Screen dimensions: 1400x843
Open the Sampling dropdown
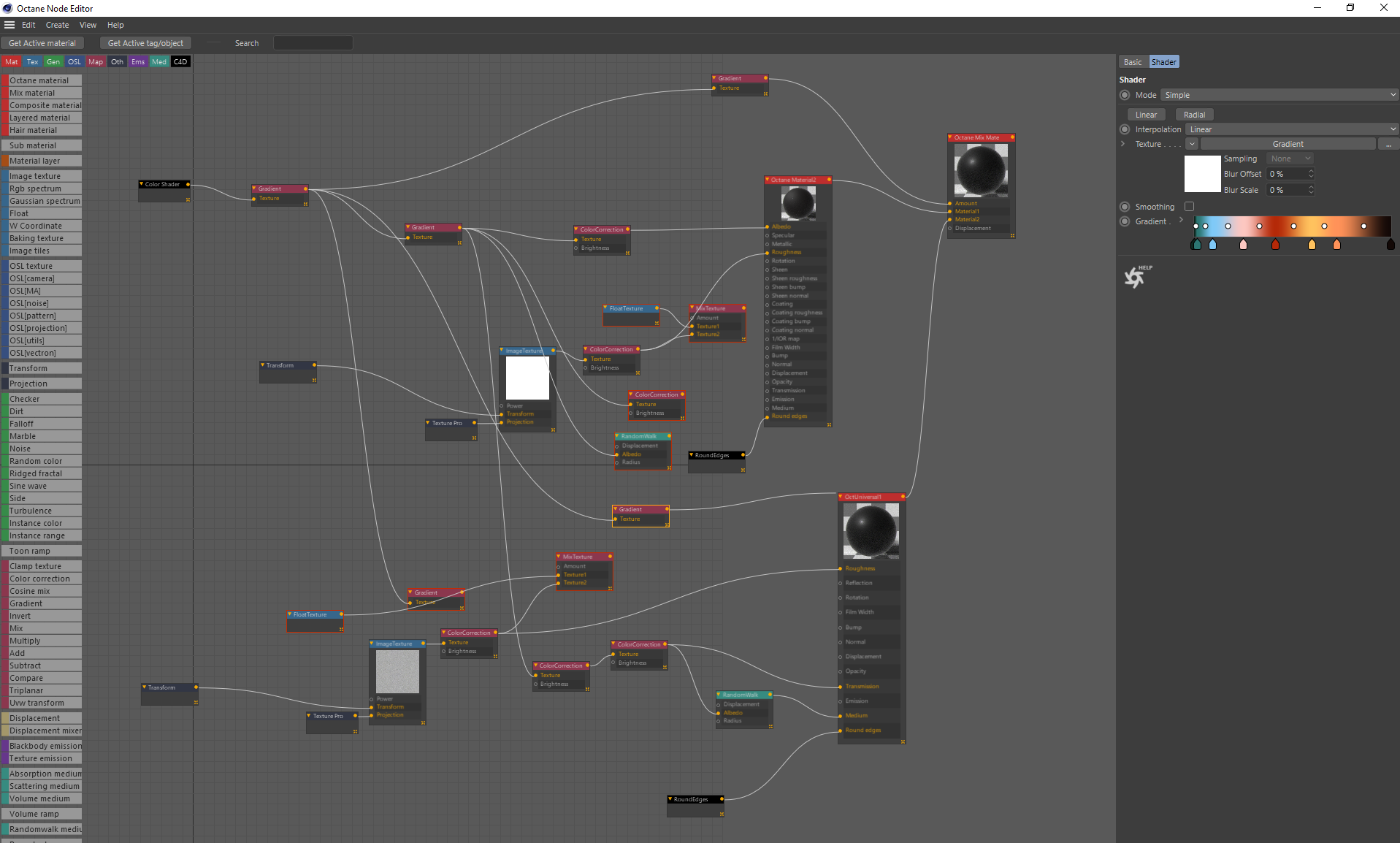tap(1290, 159)
